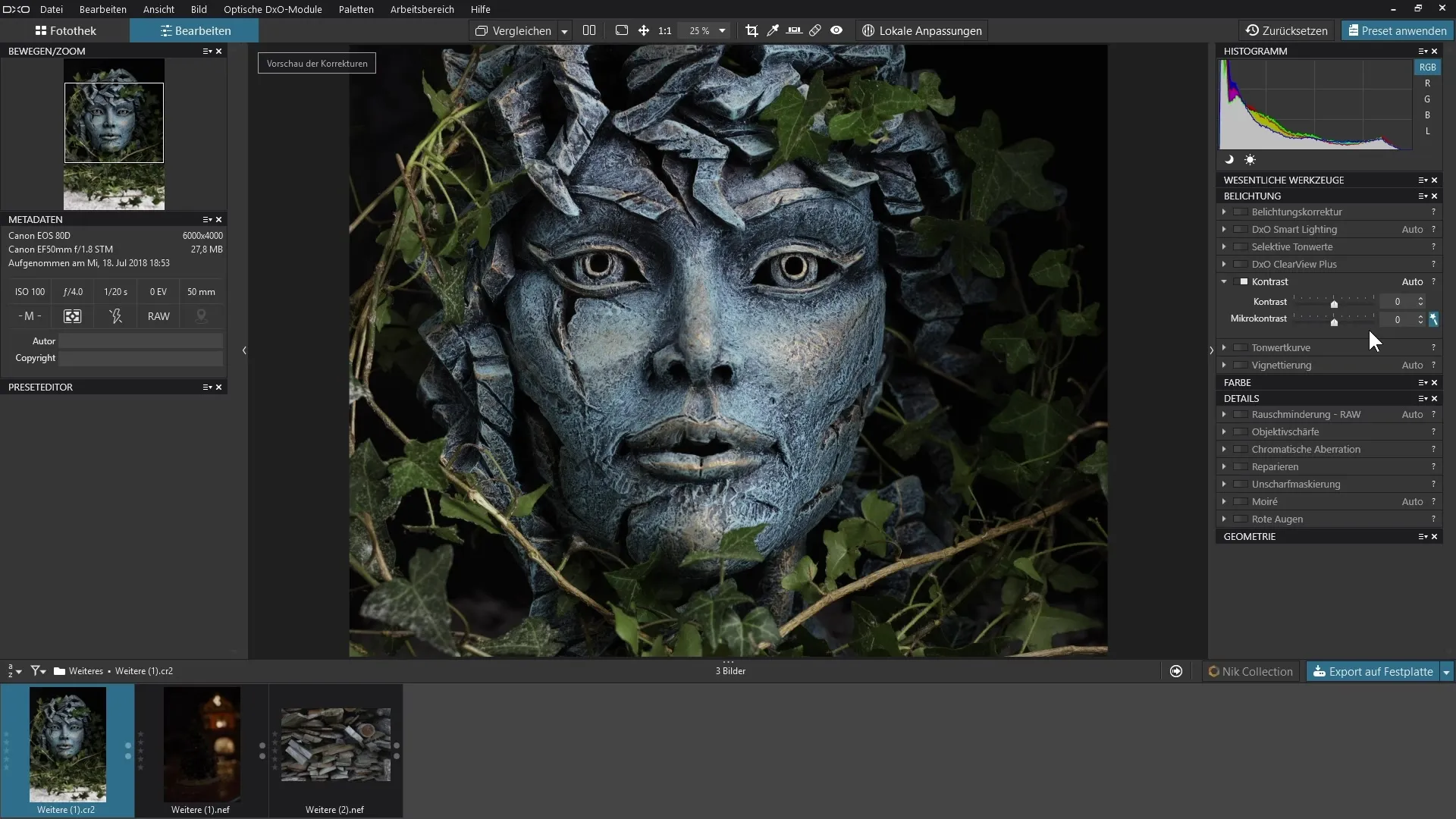The height and width of the screenshot is (819, 1456).
Task: Open the Ansicht menu
Action: (158, 9)
